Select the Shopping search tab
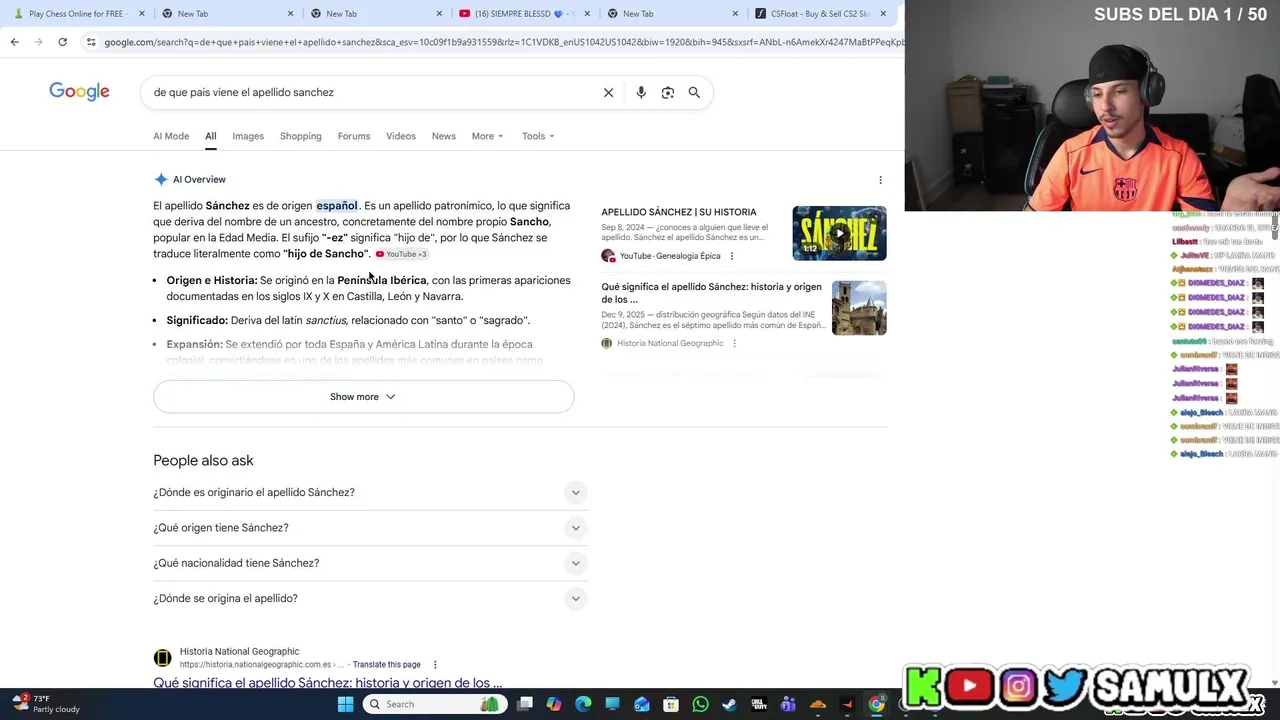Image resolution: width=1280 pixels, height=720 pixels. point(301,136)
